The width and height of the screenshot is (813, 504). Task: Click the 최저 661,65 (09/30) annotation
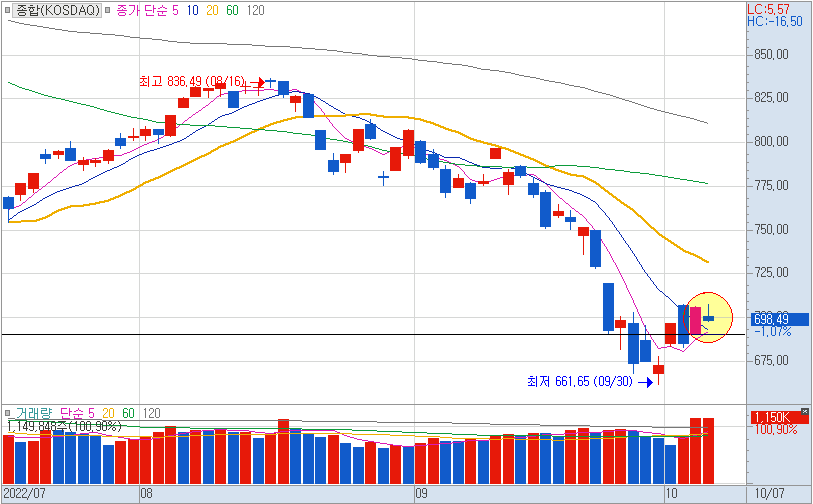(580, 382)
